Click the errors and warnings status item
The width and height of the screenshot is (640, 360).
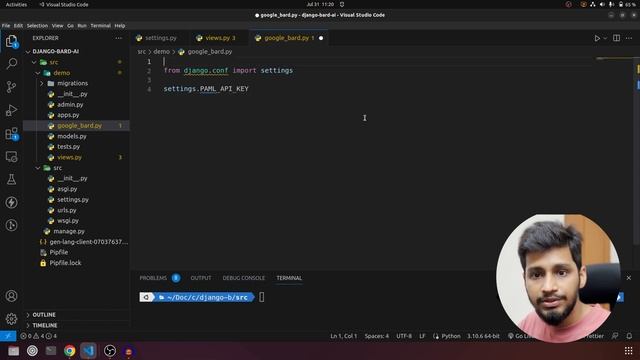pos(38,336)
